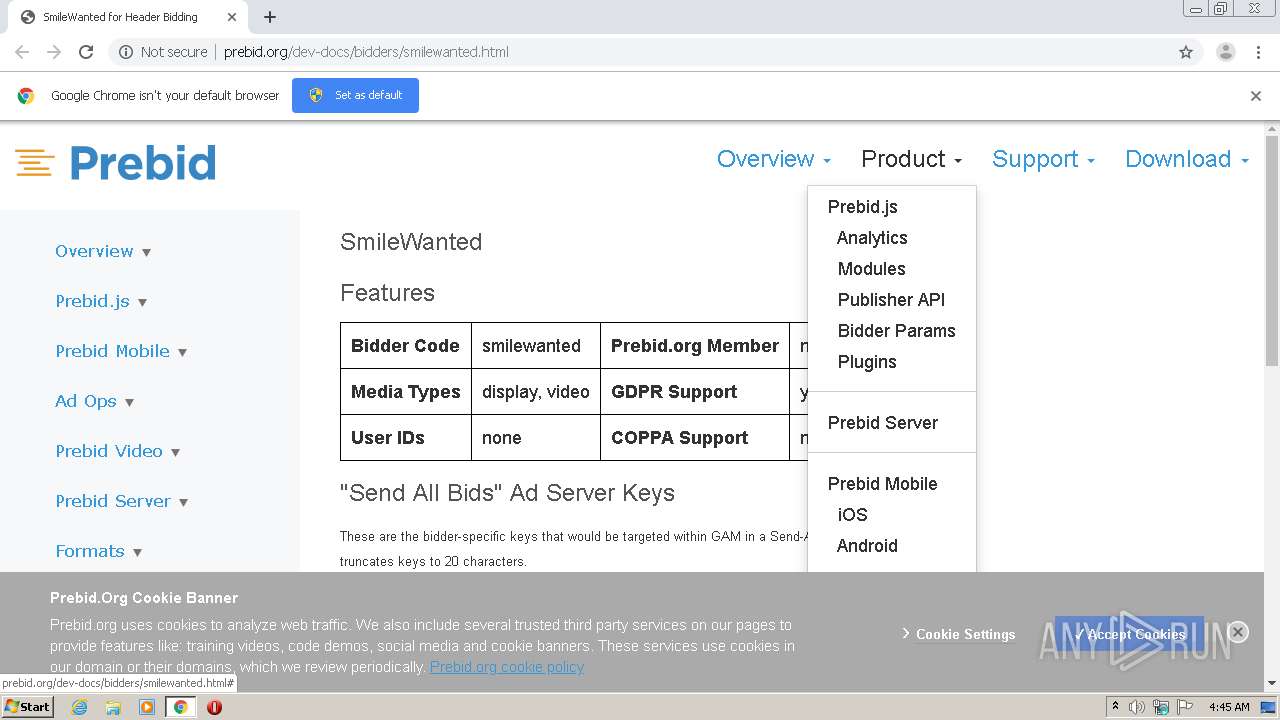Open Bidder Params in the Product menu
The image size is (1280, 720).
[x=897, y=331]
